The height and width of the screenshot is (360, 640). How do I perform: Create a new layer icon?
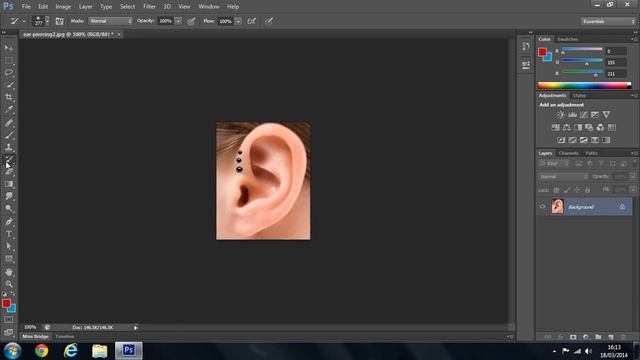coord(611,337)
